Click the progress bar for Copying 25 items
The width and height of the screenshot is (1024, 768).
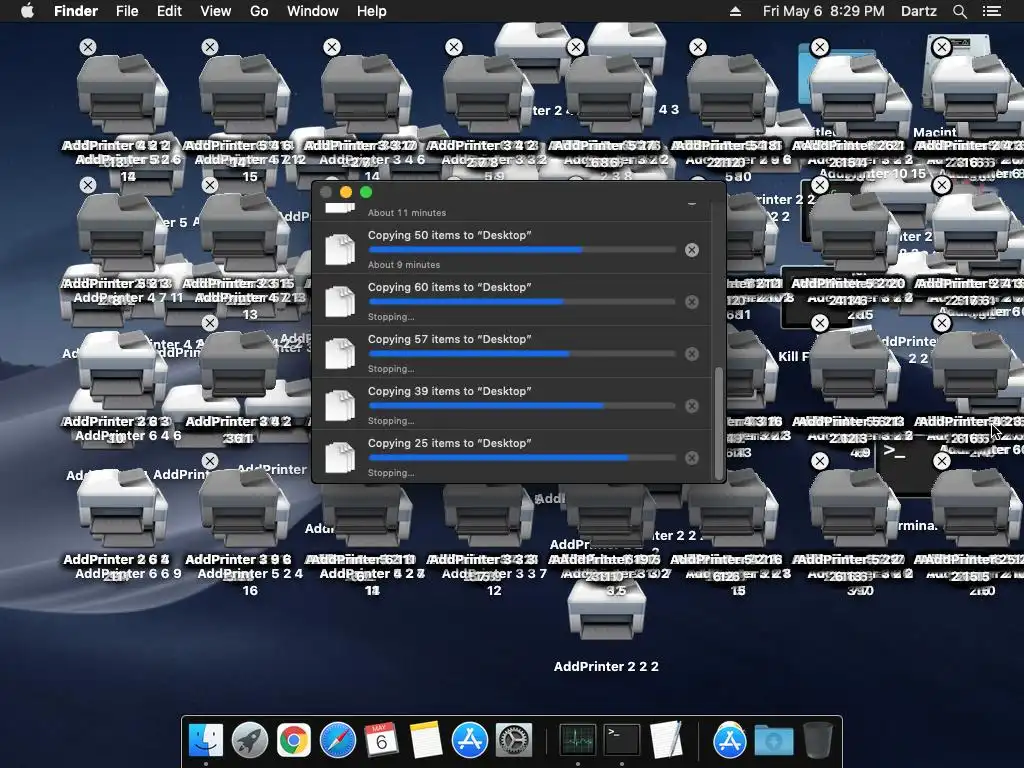point(522,458)
